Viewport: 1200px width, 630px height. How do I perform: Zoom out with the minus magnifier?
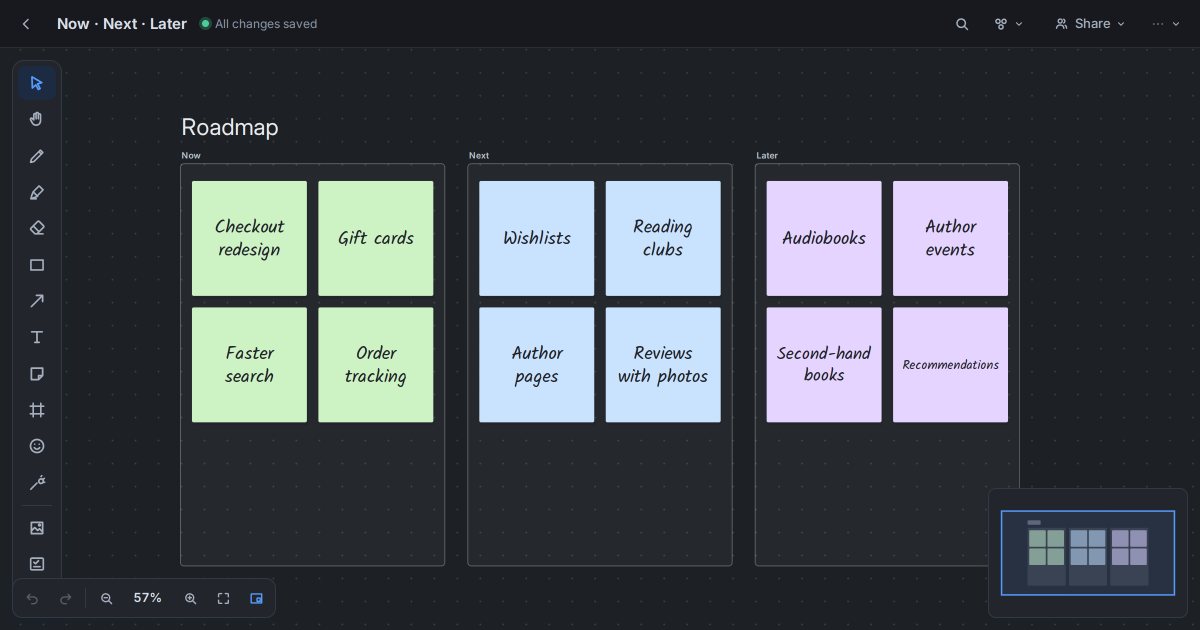point(107,598)
